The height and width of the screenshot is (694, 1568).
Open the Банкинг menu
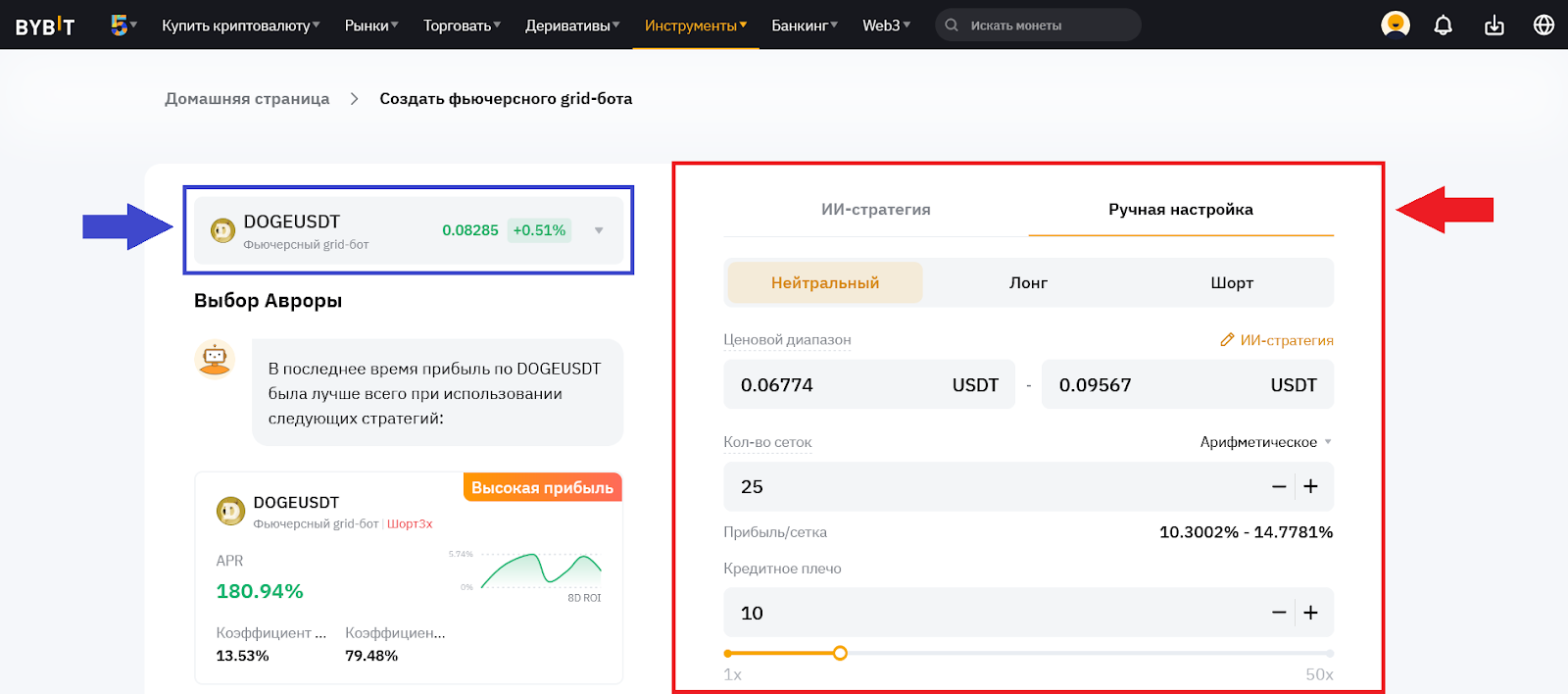click(805, 25)
